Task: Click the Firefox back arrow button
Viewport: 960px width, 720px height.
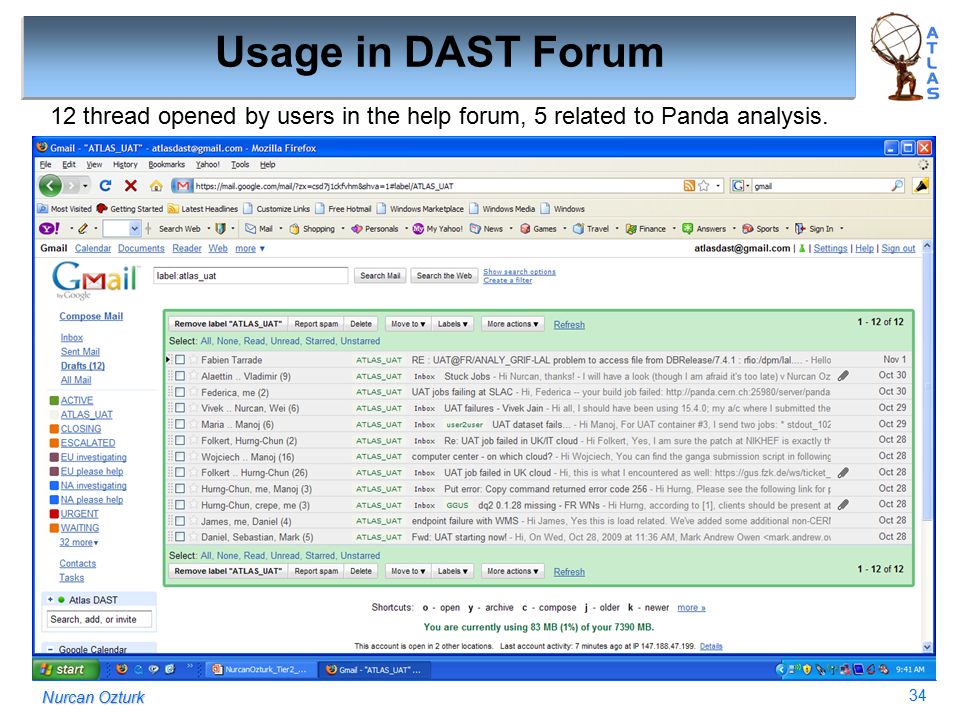Action: (50, 186)
